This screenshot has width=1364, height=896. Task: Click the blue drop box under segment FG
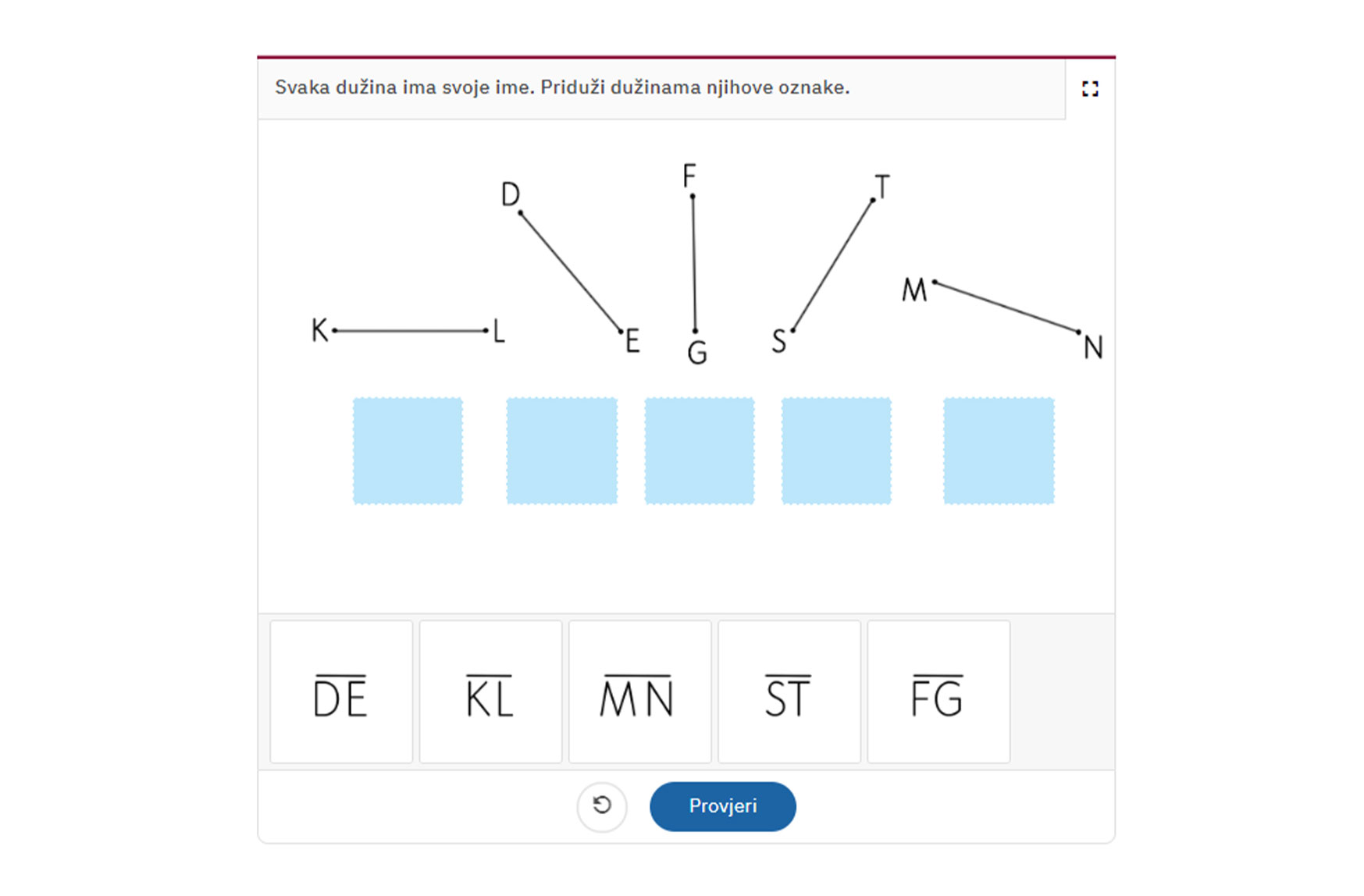700,451
